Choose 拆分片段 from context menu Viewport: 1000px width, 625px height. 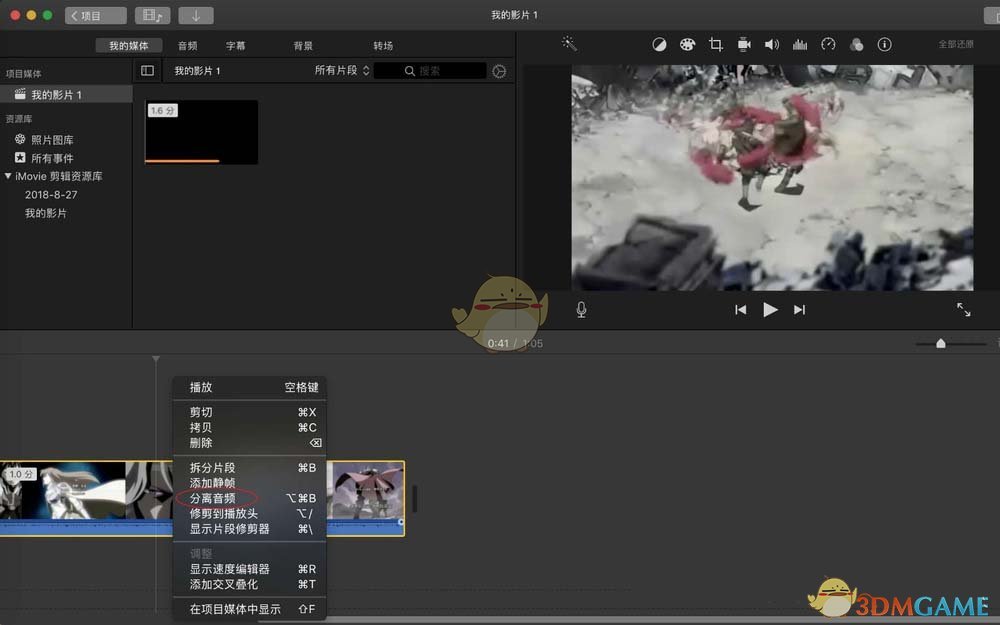click(x=249, y=467)
